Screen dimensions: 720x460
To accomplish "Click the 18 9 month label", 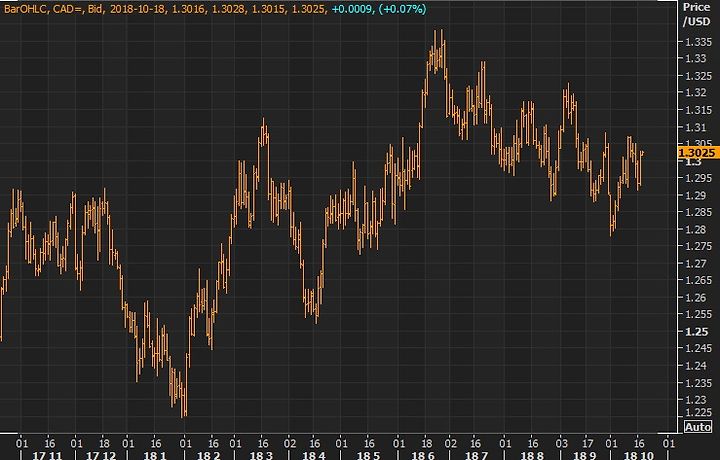I will click(585, 455).
